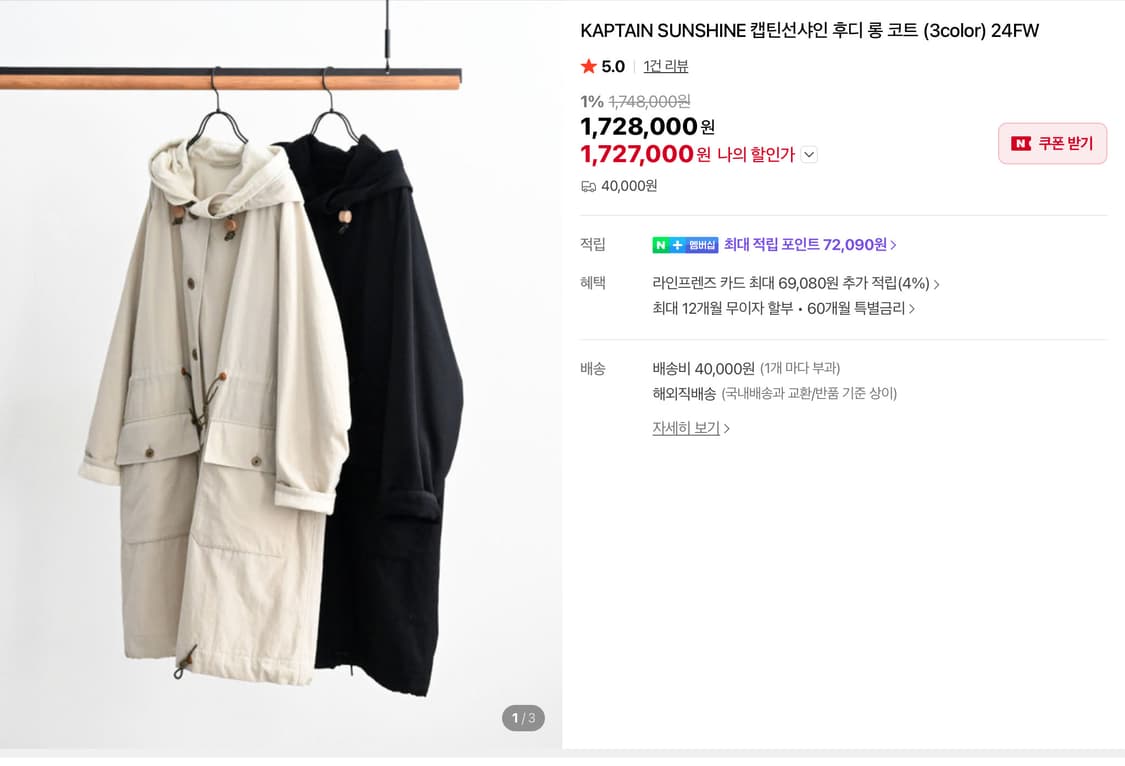1125x766 pixels.
Task: Click the 1/3 image page indicator
Action: coord(522,718)
